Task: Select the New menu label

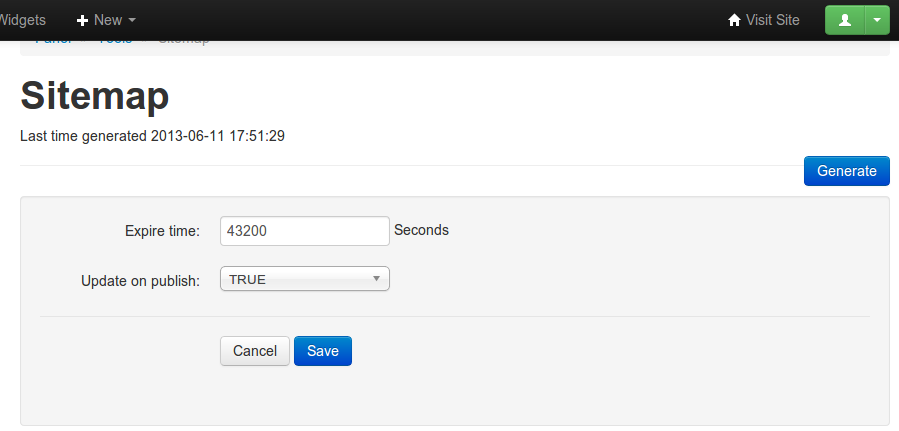Action: tap(108, 20)
